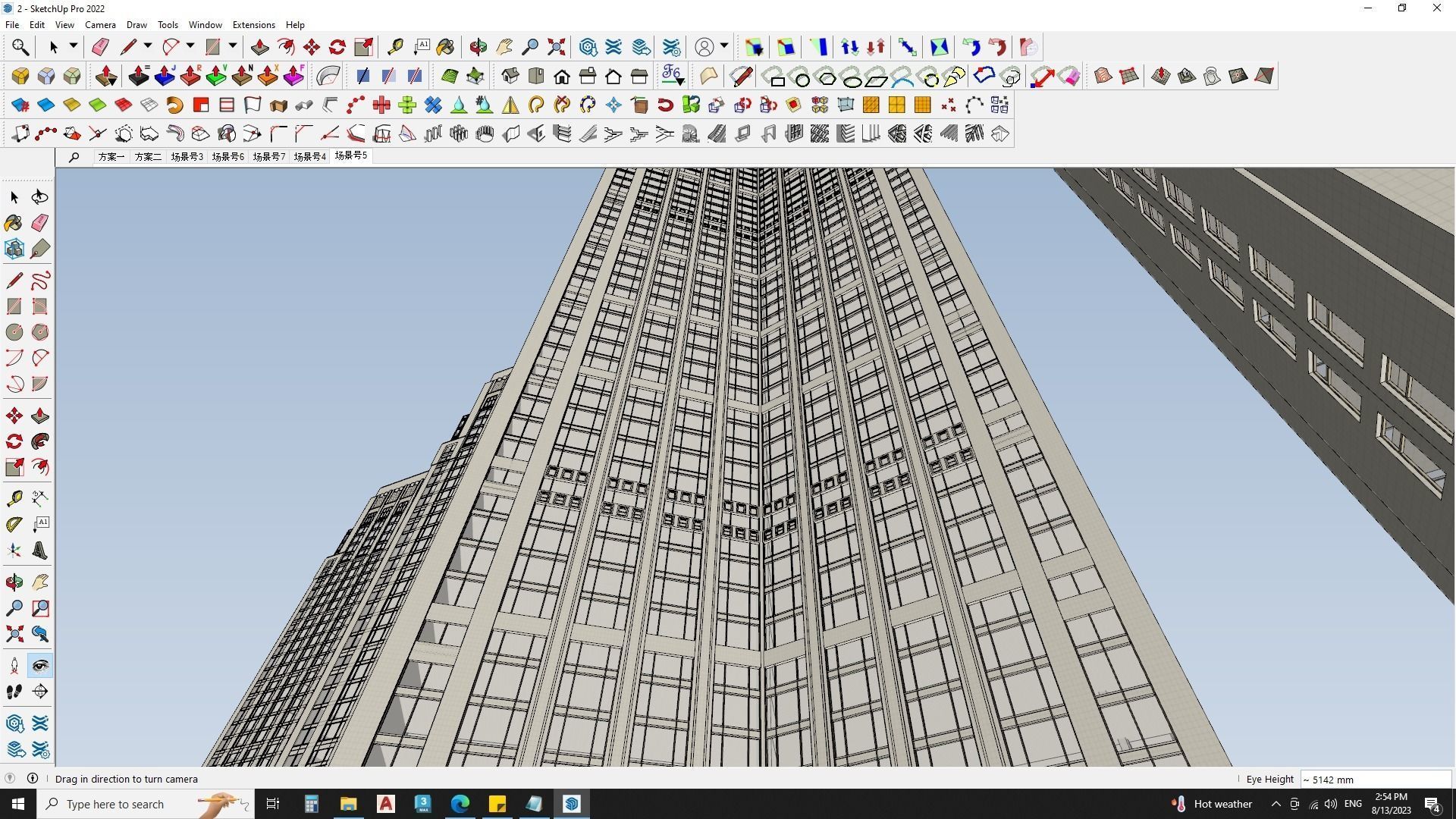Select the Paint Bucket tool

click(14, 223)
